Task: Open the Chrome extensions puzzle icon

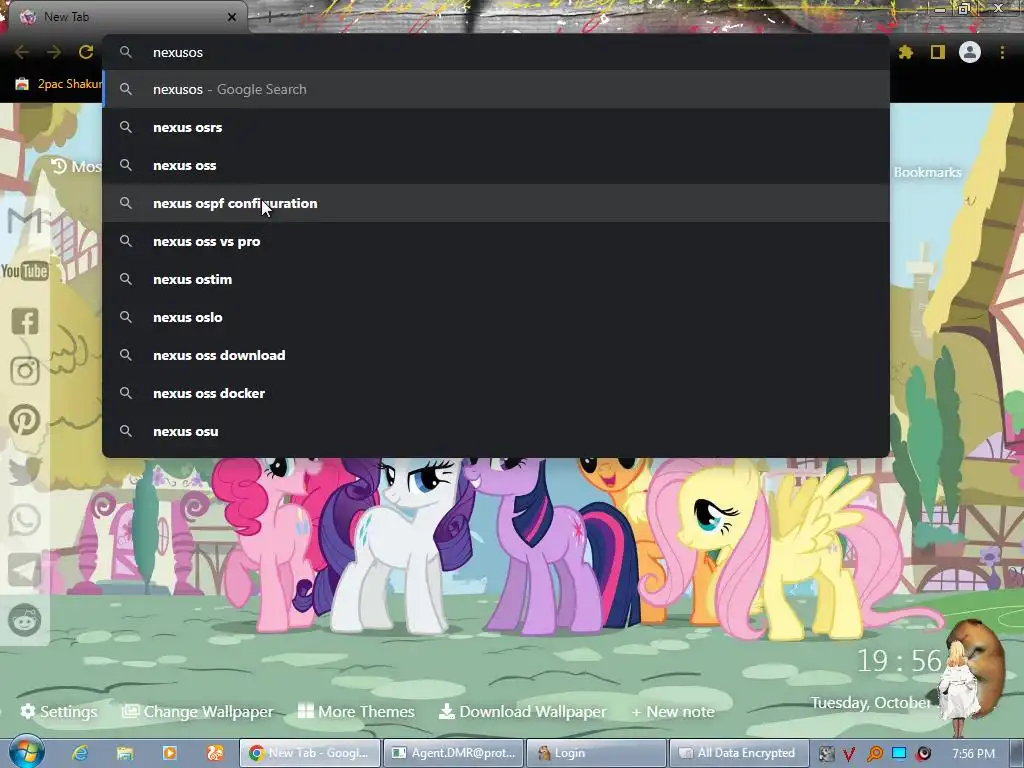Action: pyautogui.click(x=906, y=52)
